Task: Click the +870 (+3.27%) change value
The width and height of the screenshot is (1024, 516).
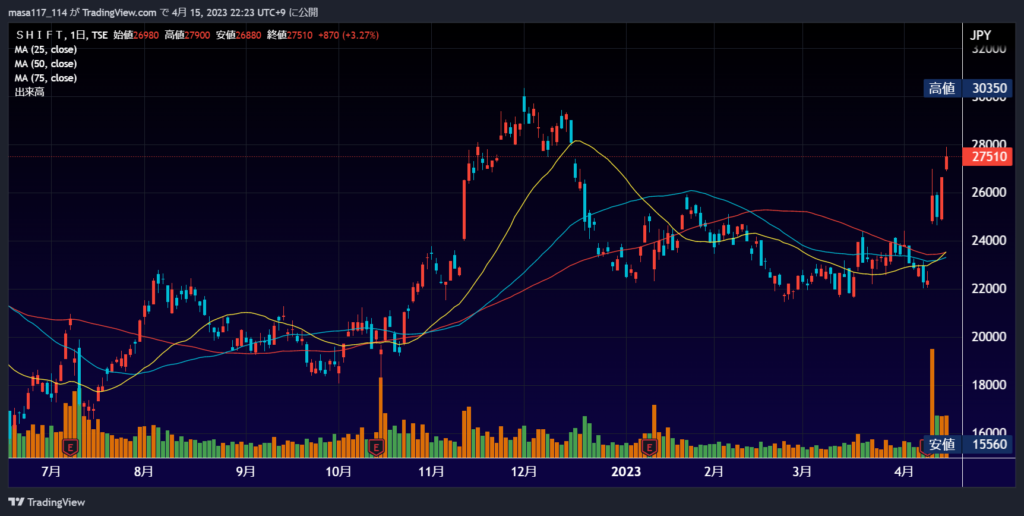Action: pos(348,35)
